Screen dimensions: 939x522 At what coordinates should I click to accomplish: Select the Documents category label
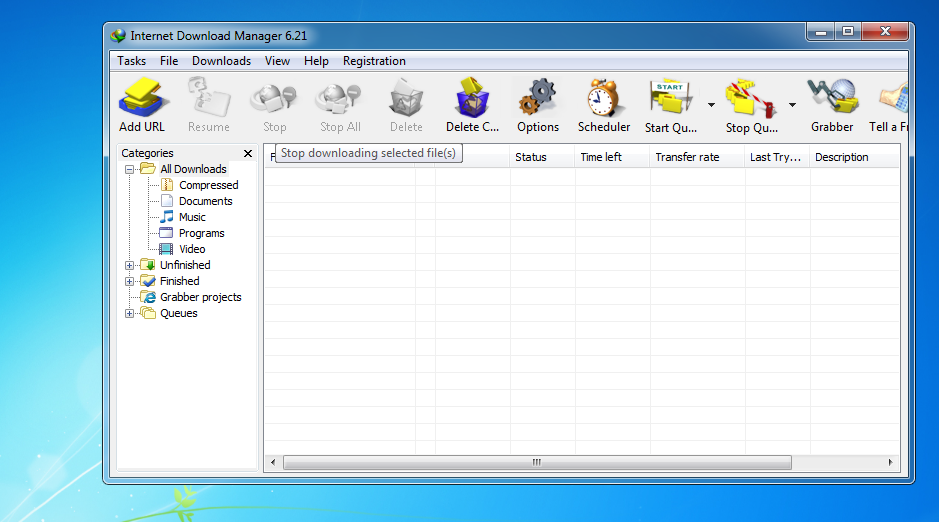pyautogui.click(x=205, y=201)
